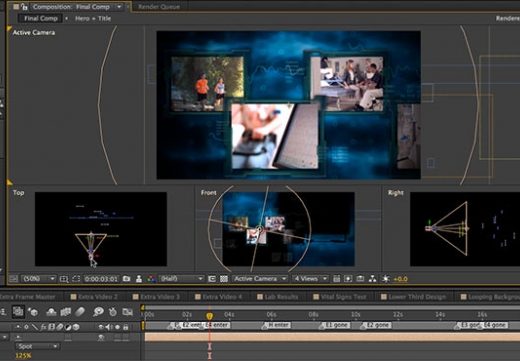Click the Shy switch column header icon

[18, 327]
